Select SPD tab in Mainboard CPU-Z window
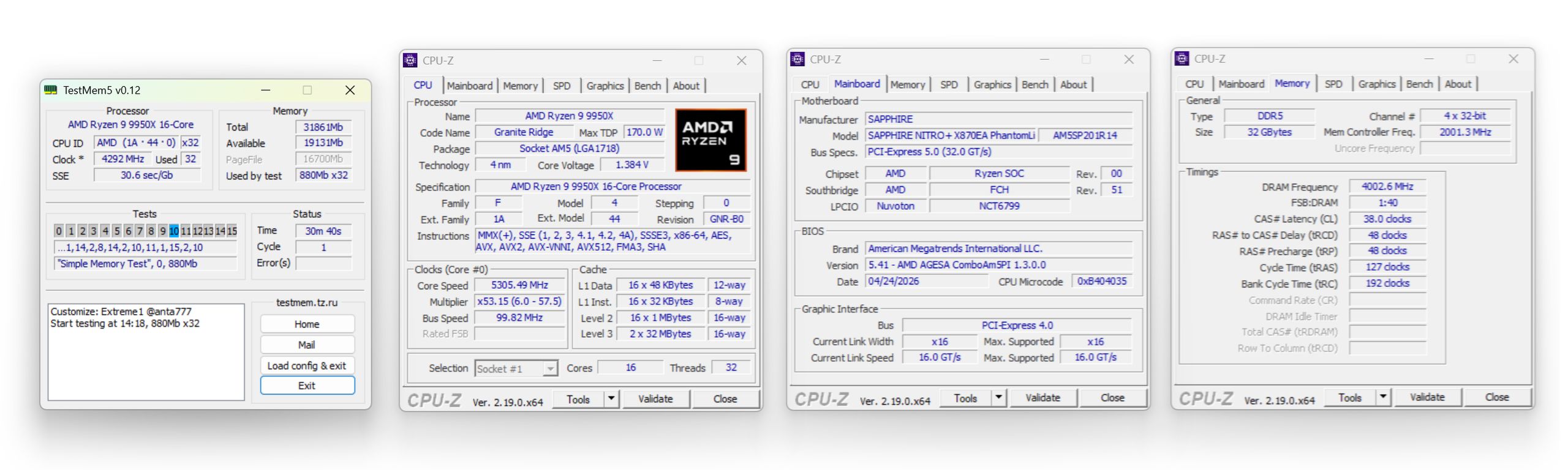This screenshot has height=470, width=1568. click(x=949, y=84)
